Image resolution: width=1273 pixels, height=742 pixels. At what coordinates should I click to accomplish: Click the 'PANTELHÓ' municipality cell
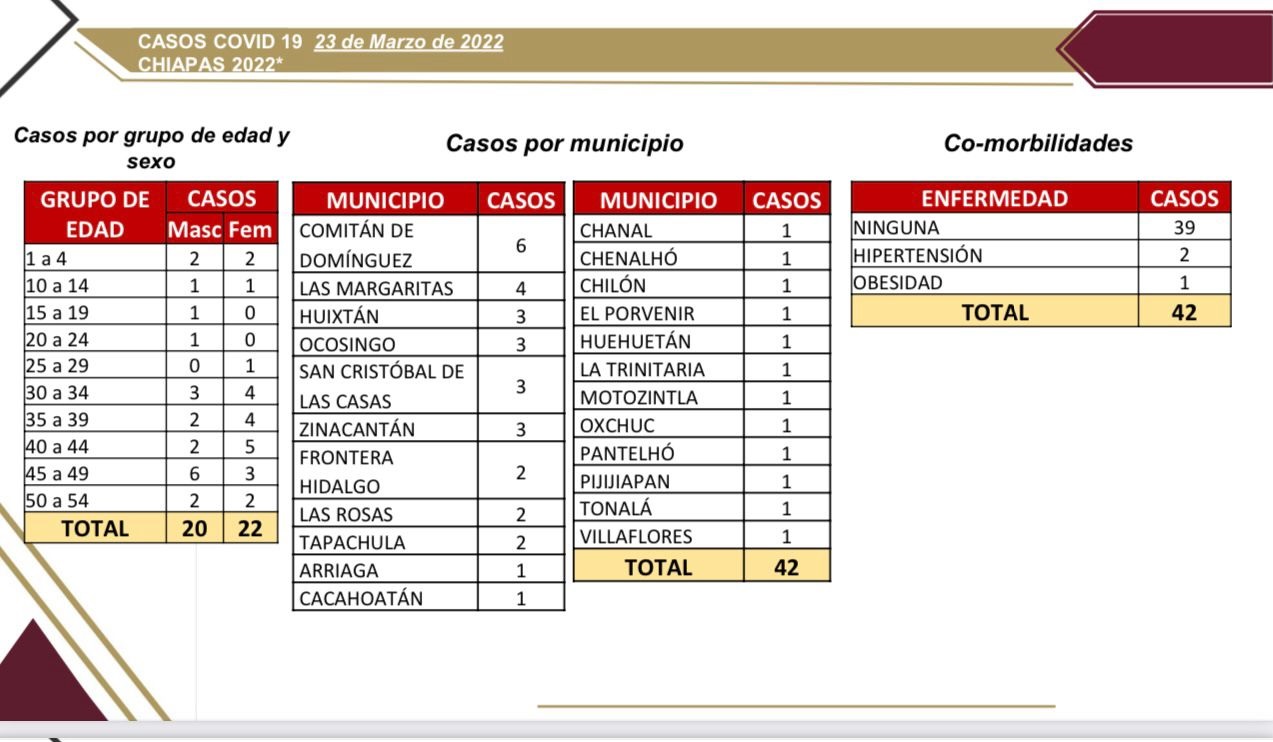tap(659, 453)
